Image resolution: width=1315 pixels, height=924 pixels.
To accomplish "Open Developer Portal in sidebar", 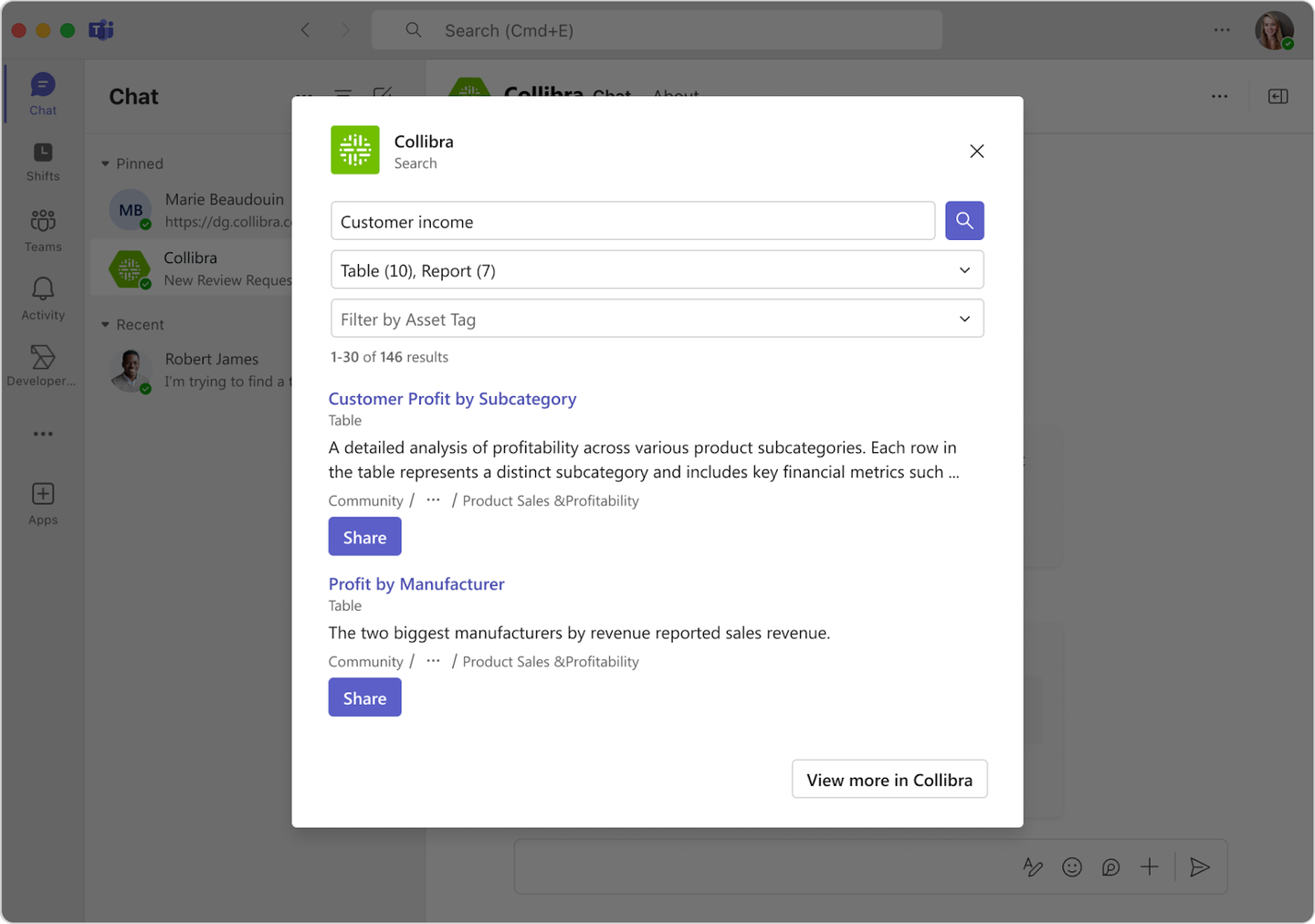I will [x=43, y=365].
